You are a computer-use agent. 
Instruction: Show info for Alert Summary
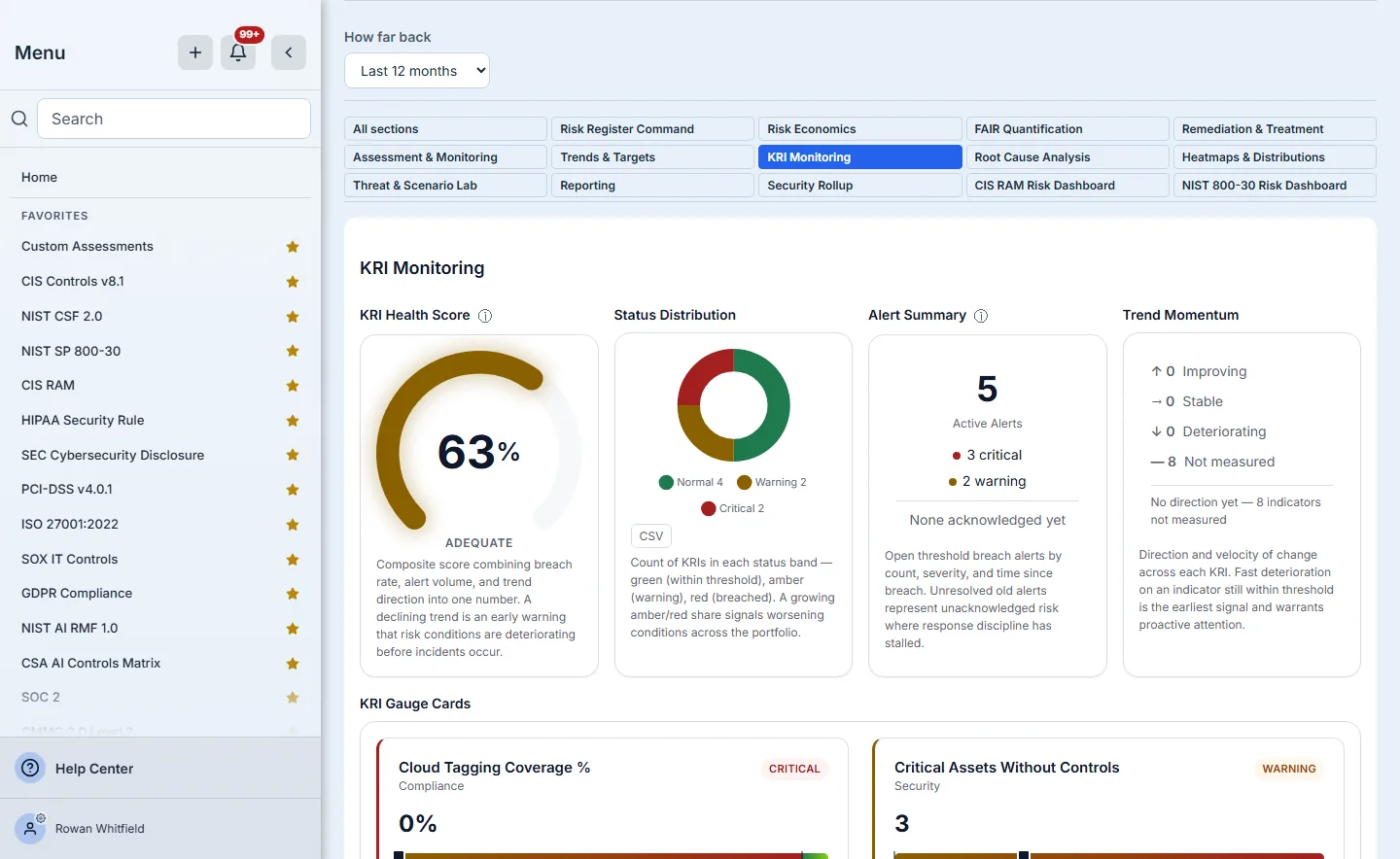point(981,316)
